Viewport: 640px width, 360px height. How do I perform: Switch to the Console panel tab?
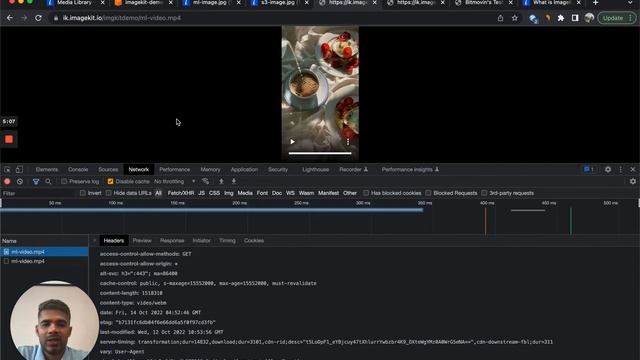coord(78,169)
